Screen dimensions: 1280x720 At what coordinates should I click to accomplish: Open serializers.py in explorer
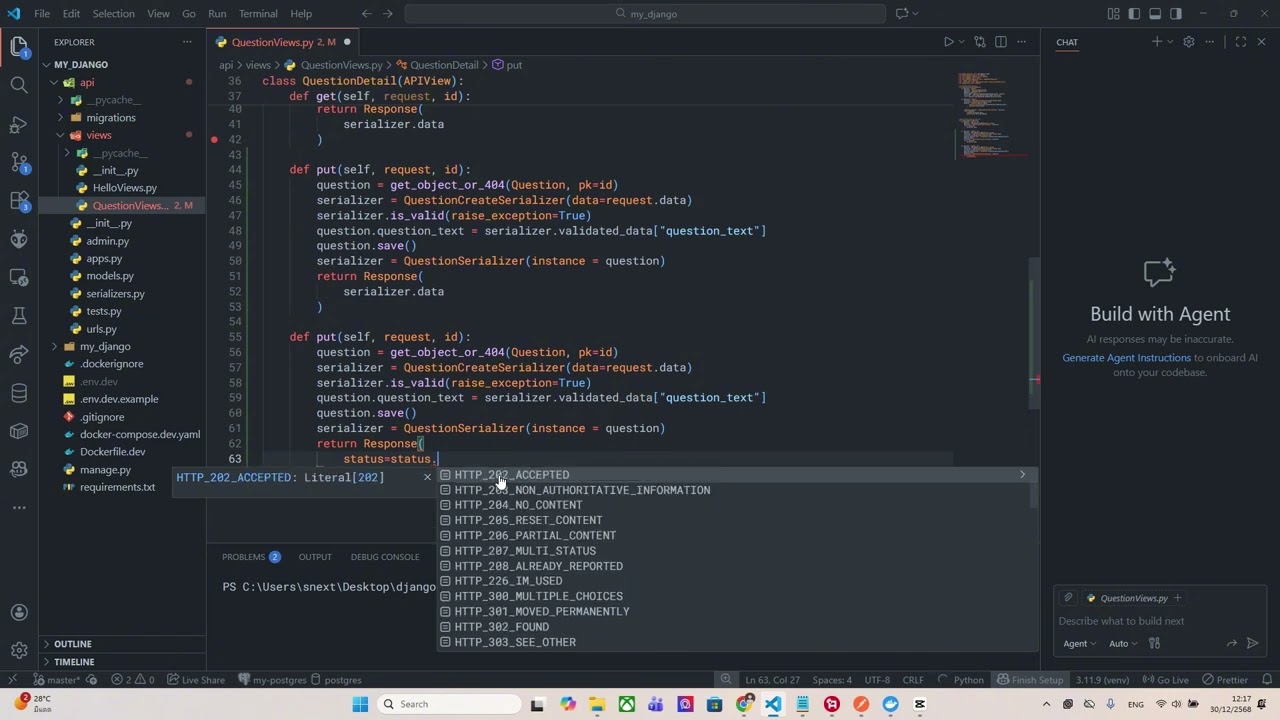coord(115,294)
